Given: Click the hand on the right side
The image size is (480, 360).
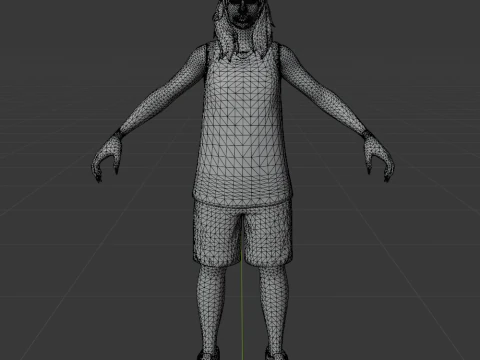Looking at the screenshot, I should (378, 157).
